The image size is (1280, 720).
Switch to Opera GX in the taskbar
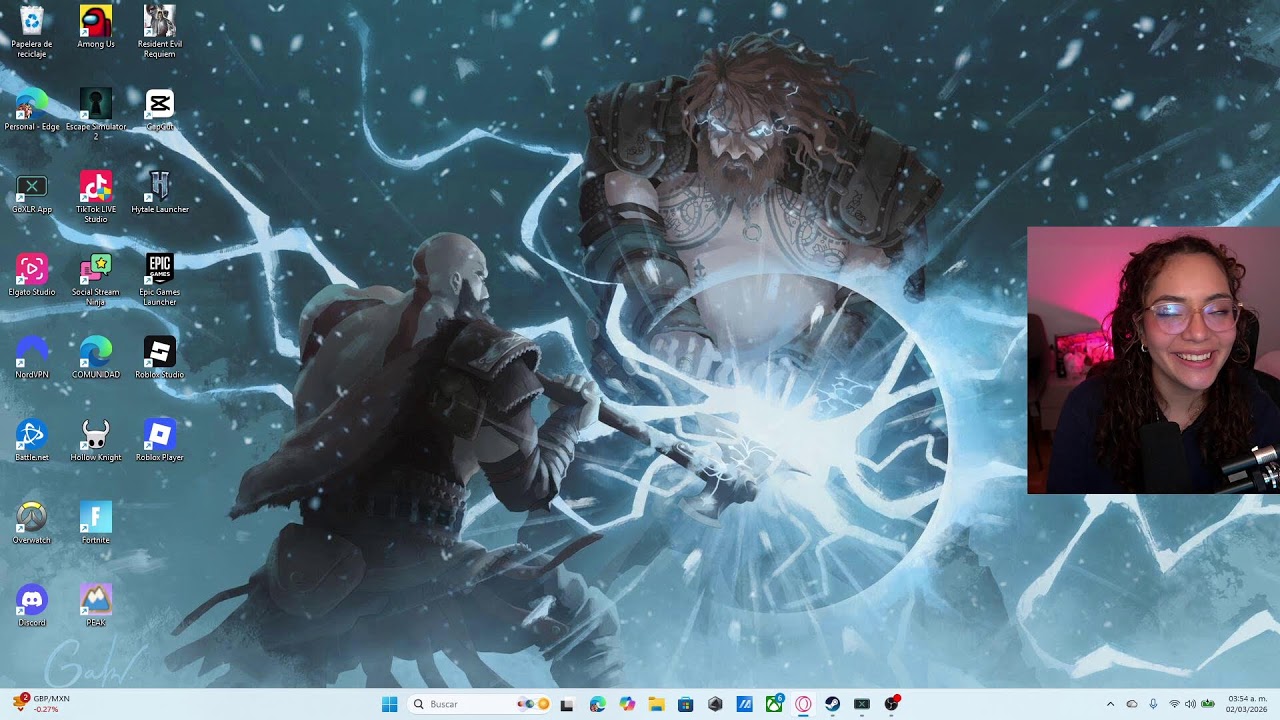pyautogui.click(x=803, y=704)
